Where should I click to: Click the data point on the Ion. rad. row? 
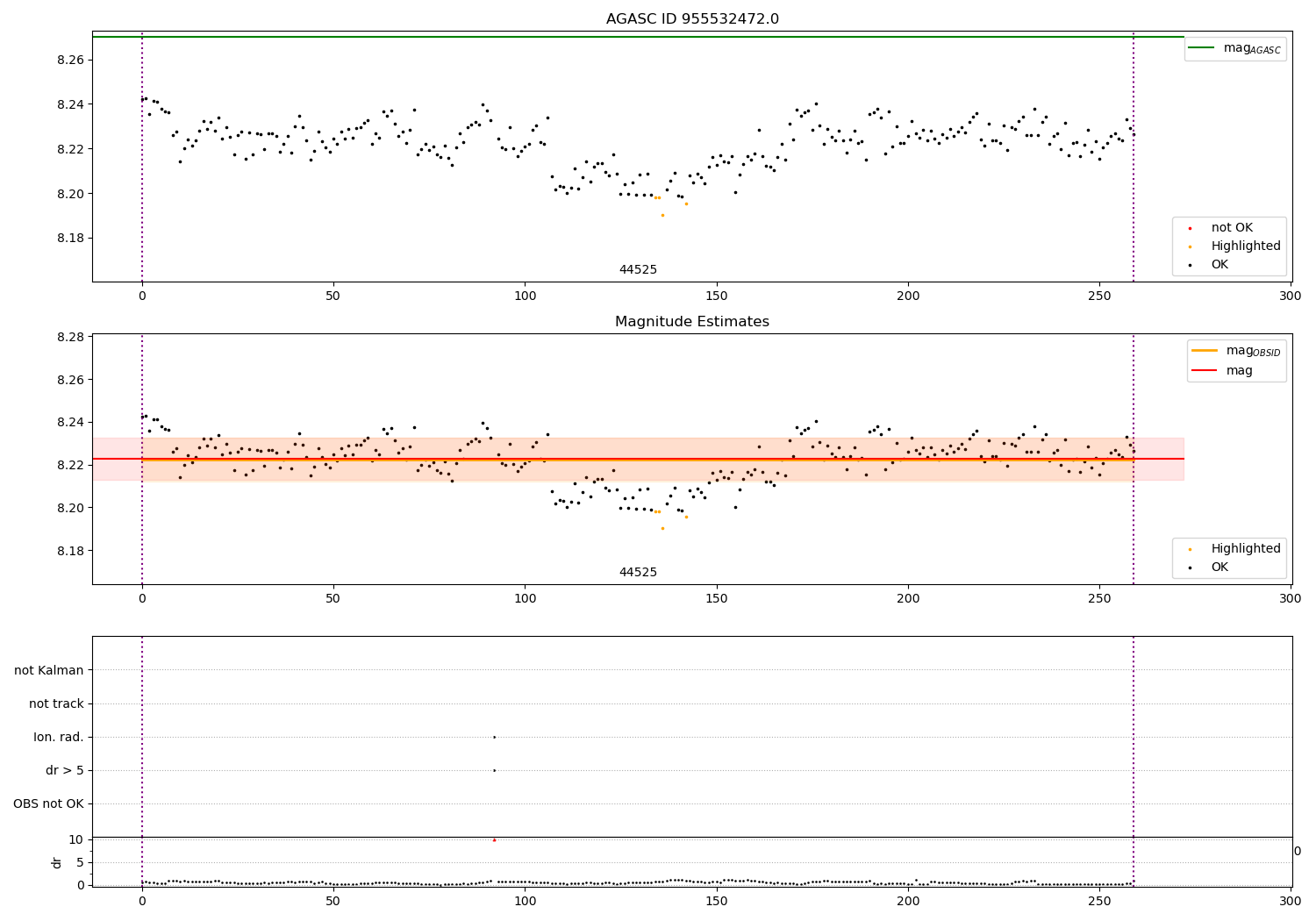click(x=494, y=737)
